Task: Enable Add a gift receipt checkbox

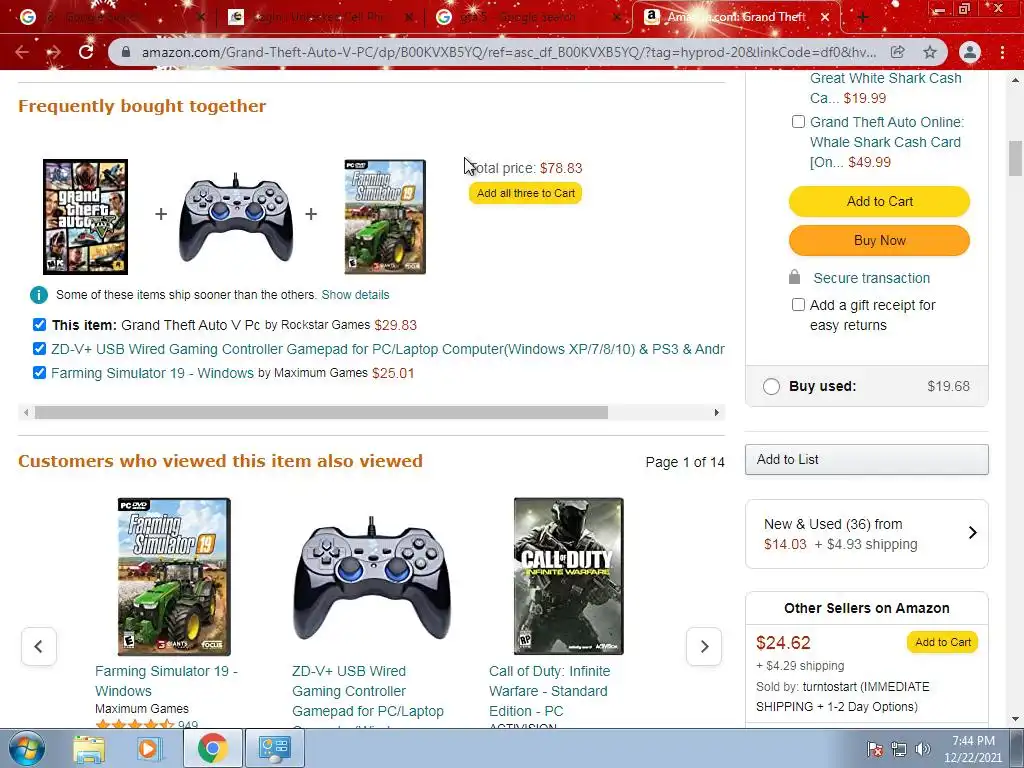Action: click(798, 304)
